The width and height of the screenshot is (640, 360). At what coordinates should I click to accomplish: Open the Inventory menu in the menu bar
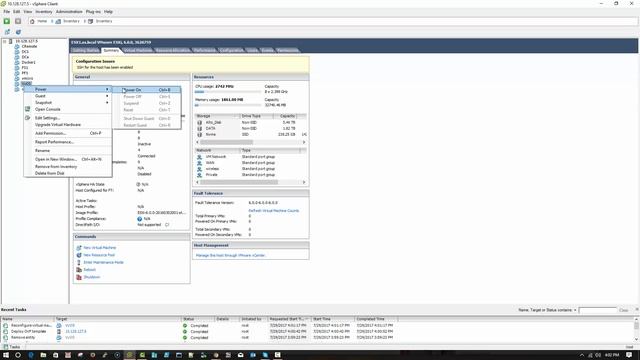click(44, 12)
